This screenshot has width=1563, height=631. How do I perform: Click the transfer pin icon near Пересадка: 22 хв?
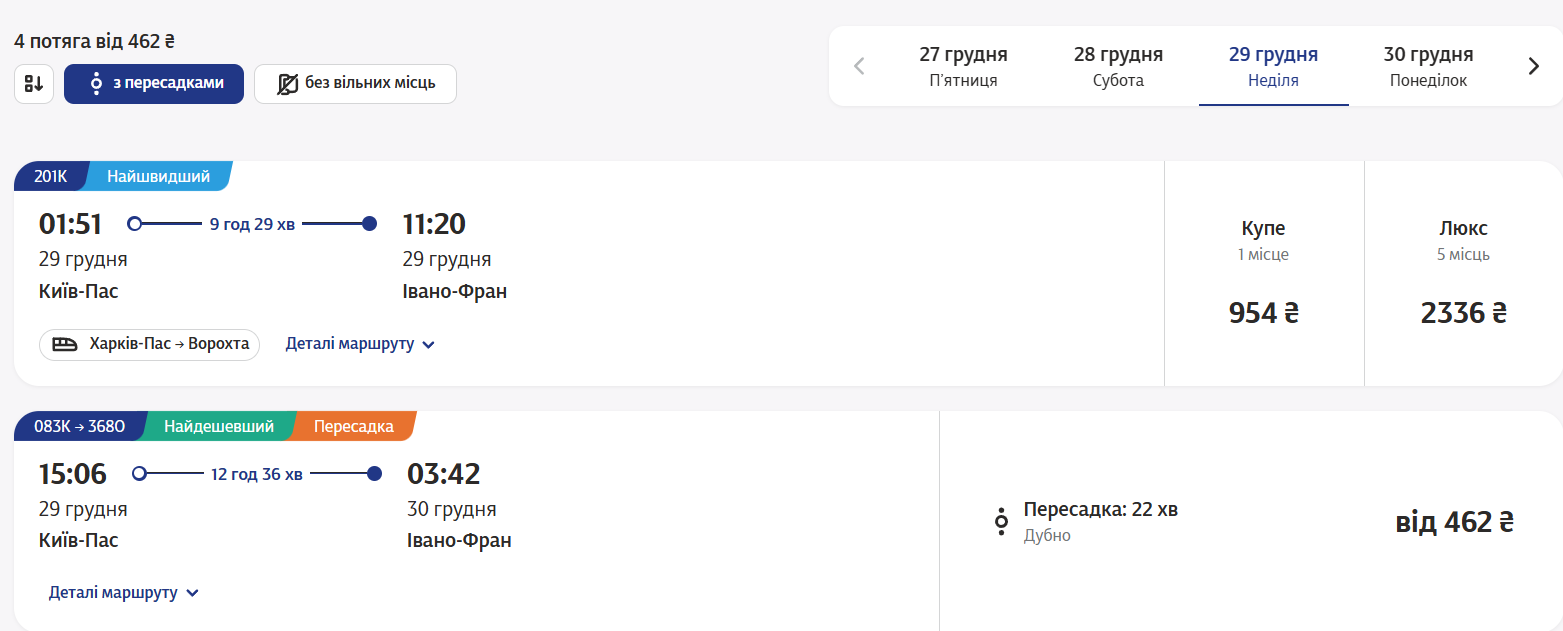[1001, 521]
